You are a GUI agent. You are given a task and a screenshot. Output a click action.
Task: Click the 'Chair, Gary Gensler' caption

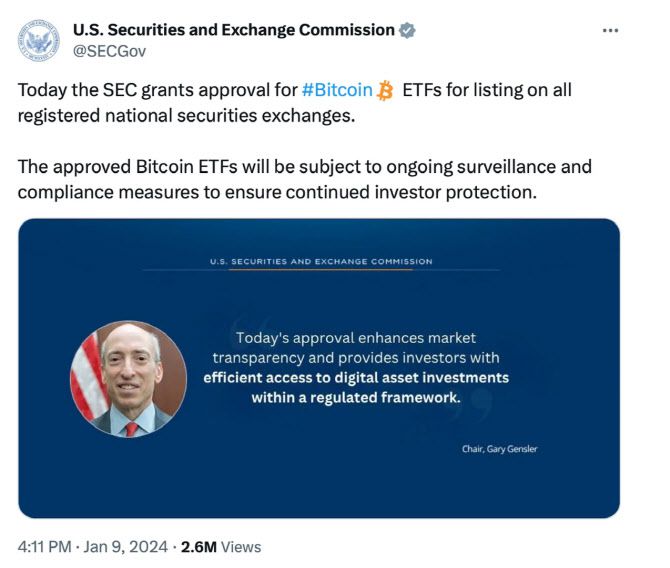click(499, 449)
